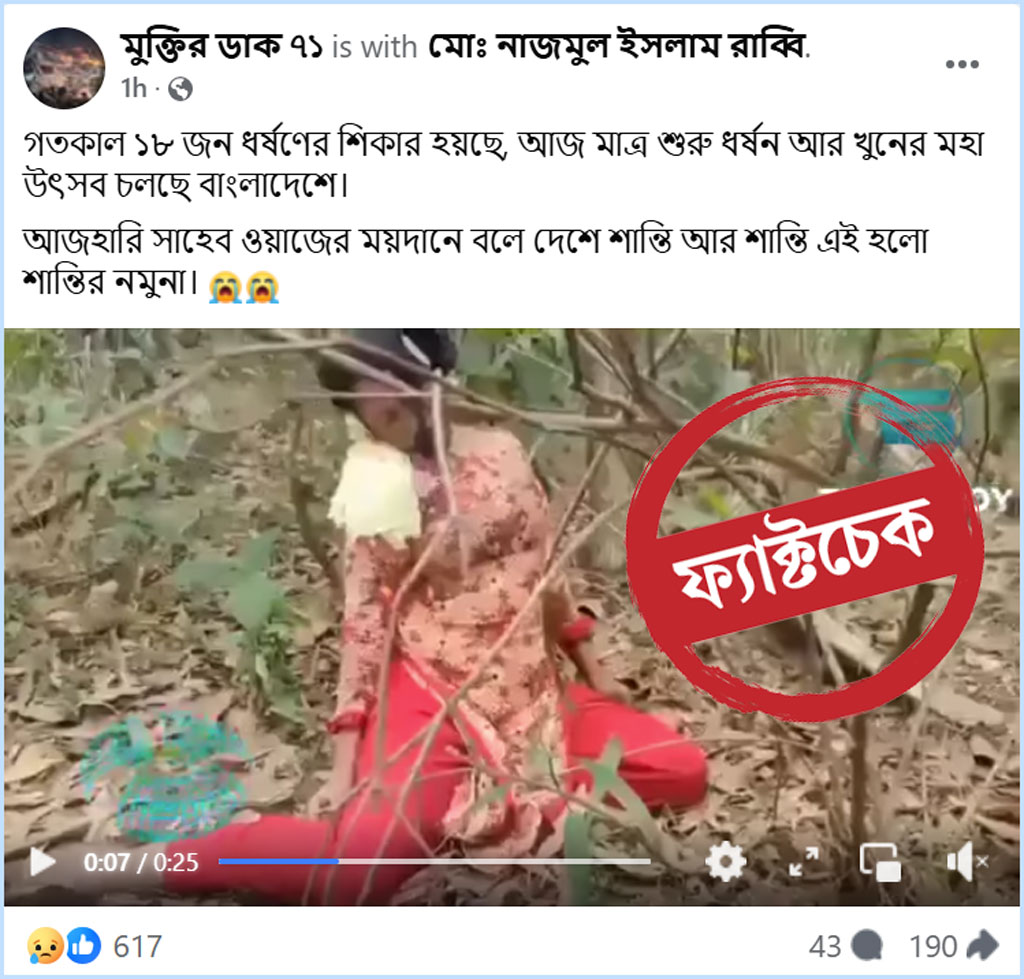Open মোঃ নাজমুল ইসলাম রাব্বি profile
The height and width of the screenshot is (979, 1024).
point(617,46)
